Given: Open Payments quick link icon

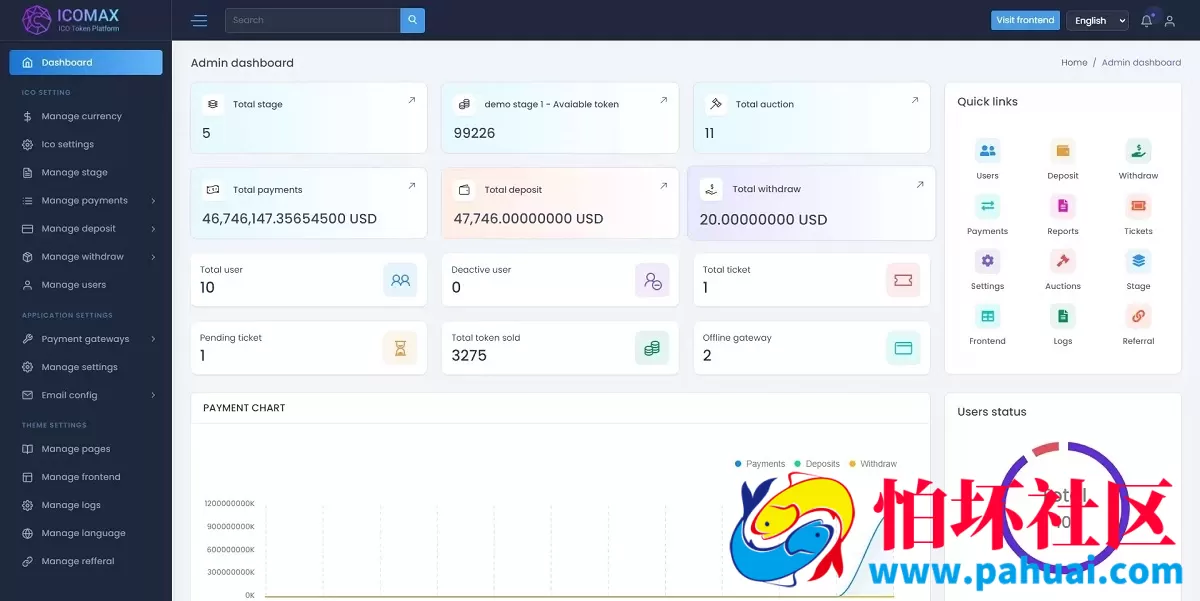Looking at the screenshot, I should pos(987,206).
